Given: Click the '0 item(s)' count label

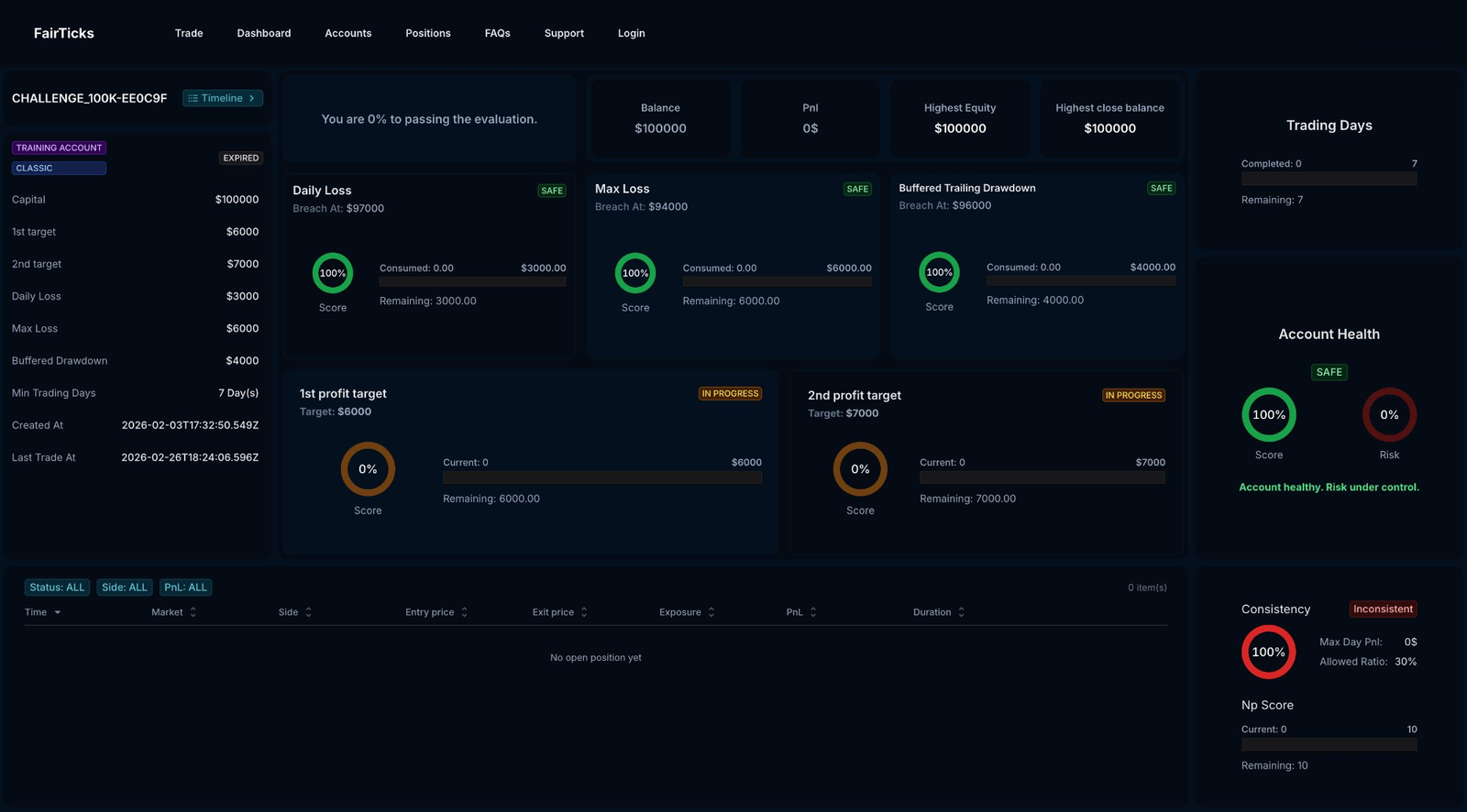Looking at the screenshot, I should 1148,587.
